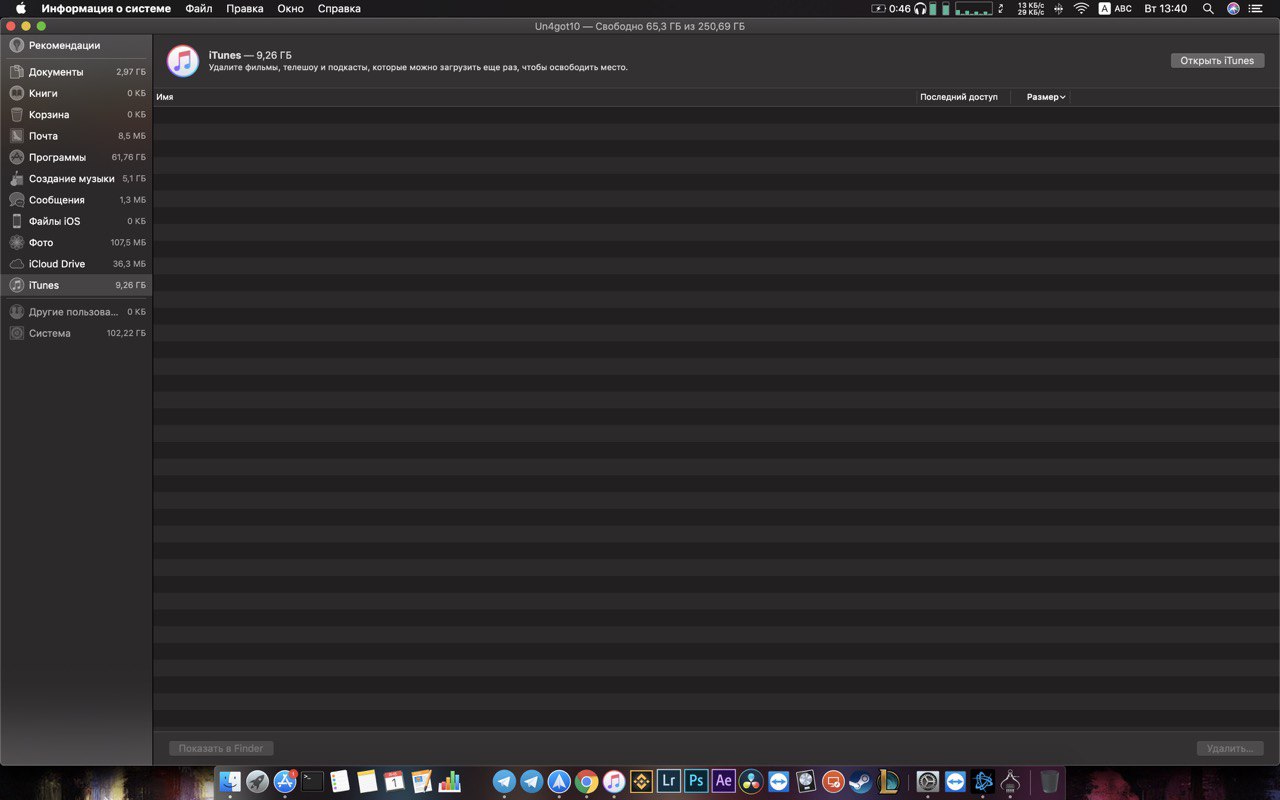
Task: Open the Сообщения category
Action: 76,200
